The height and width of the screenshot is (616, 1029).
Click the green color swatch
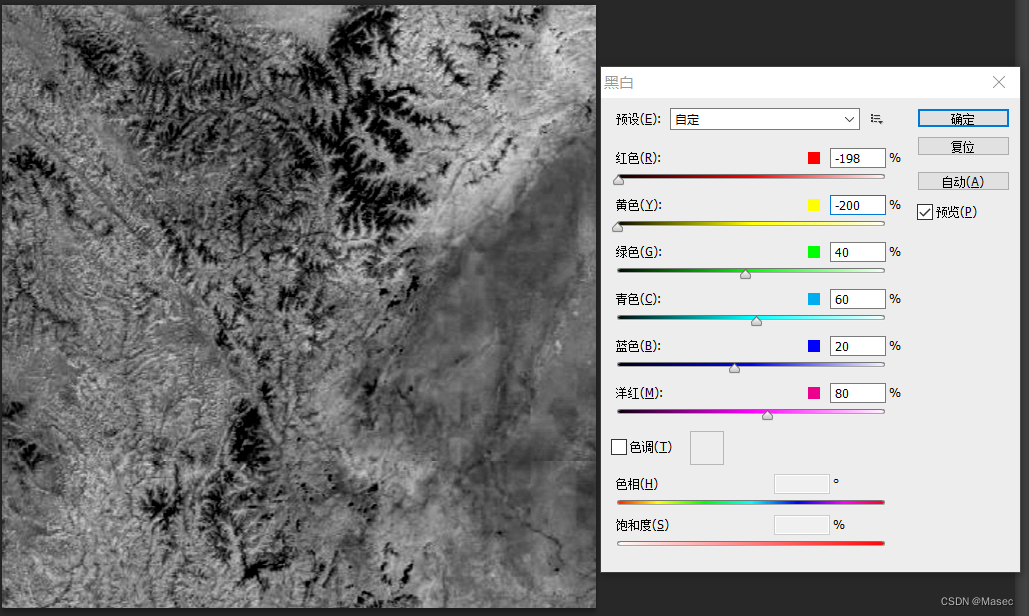814,252
